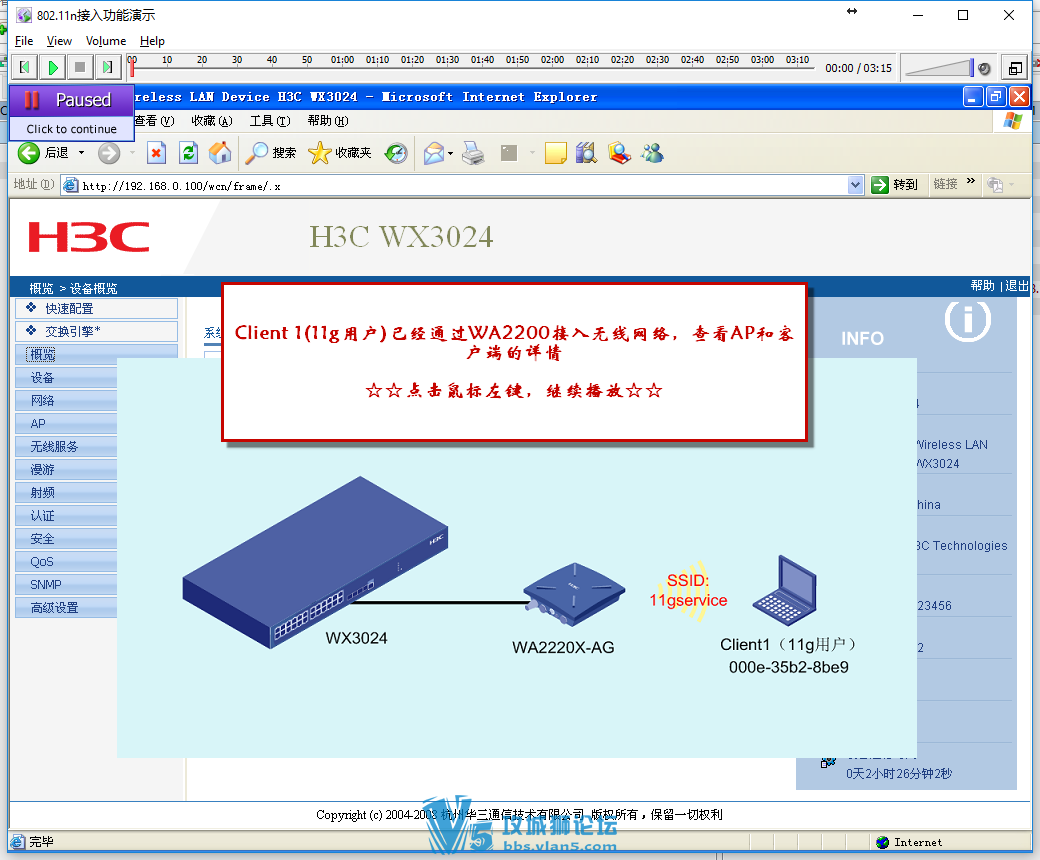Select 认证 in the sidebar
This screenshot has width=1040, height=860.
[x=66, y=515]
